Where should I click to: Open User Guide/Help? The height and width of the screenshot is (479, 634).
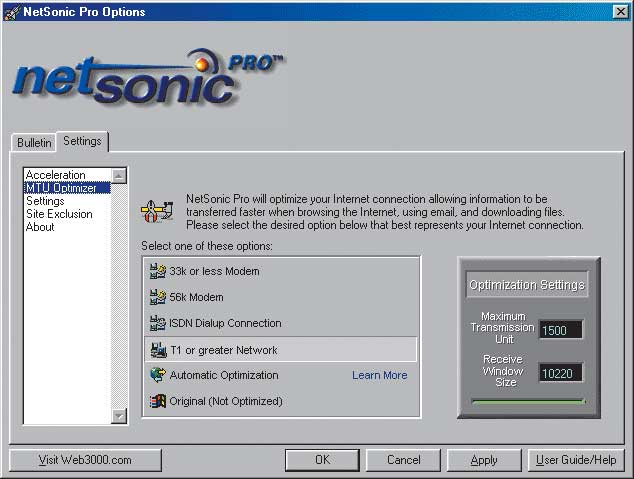576,460
